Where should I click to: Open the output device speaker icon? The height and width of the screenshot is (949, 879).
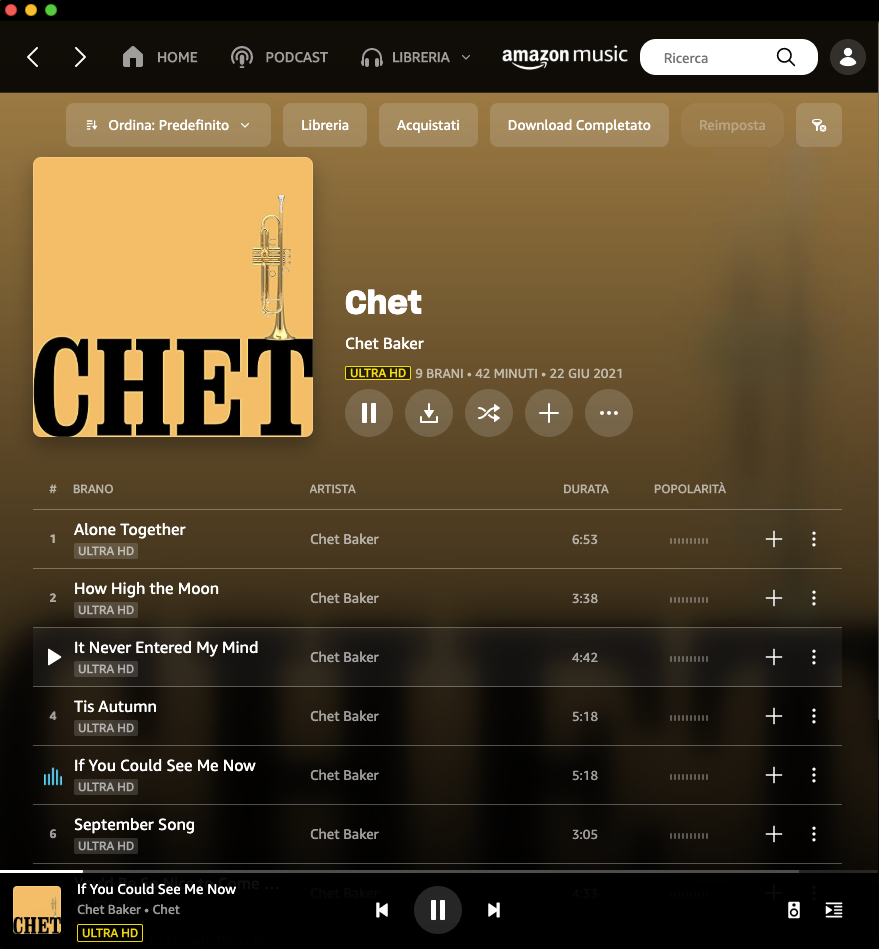tap(794, 910)
